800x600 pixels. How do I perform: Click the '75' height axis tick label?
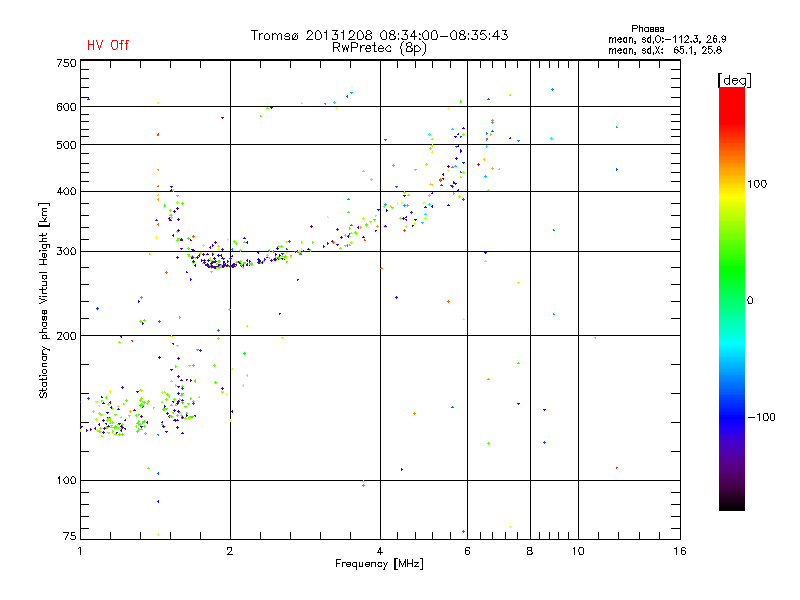pos(70,536)
